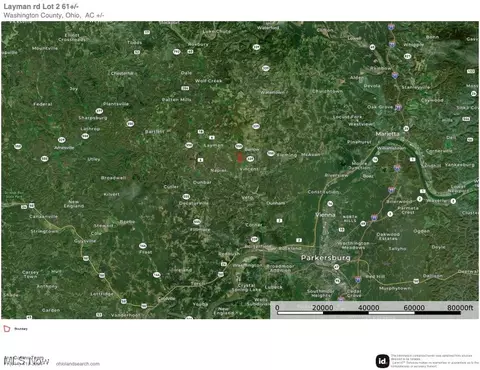Click the Vienna label on the map
Image resolution: width=480 pixels, height=370 pixels.
(325, 215)
